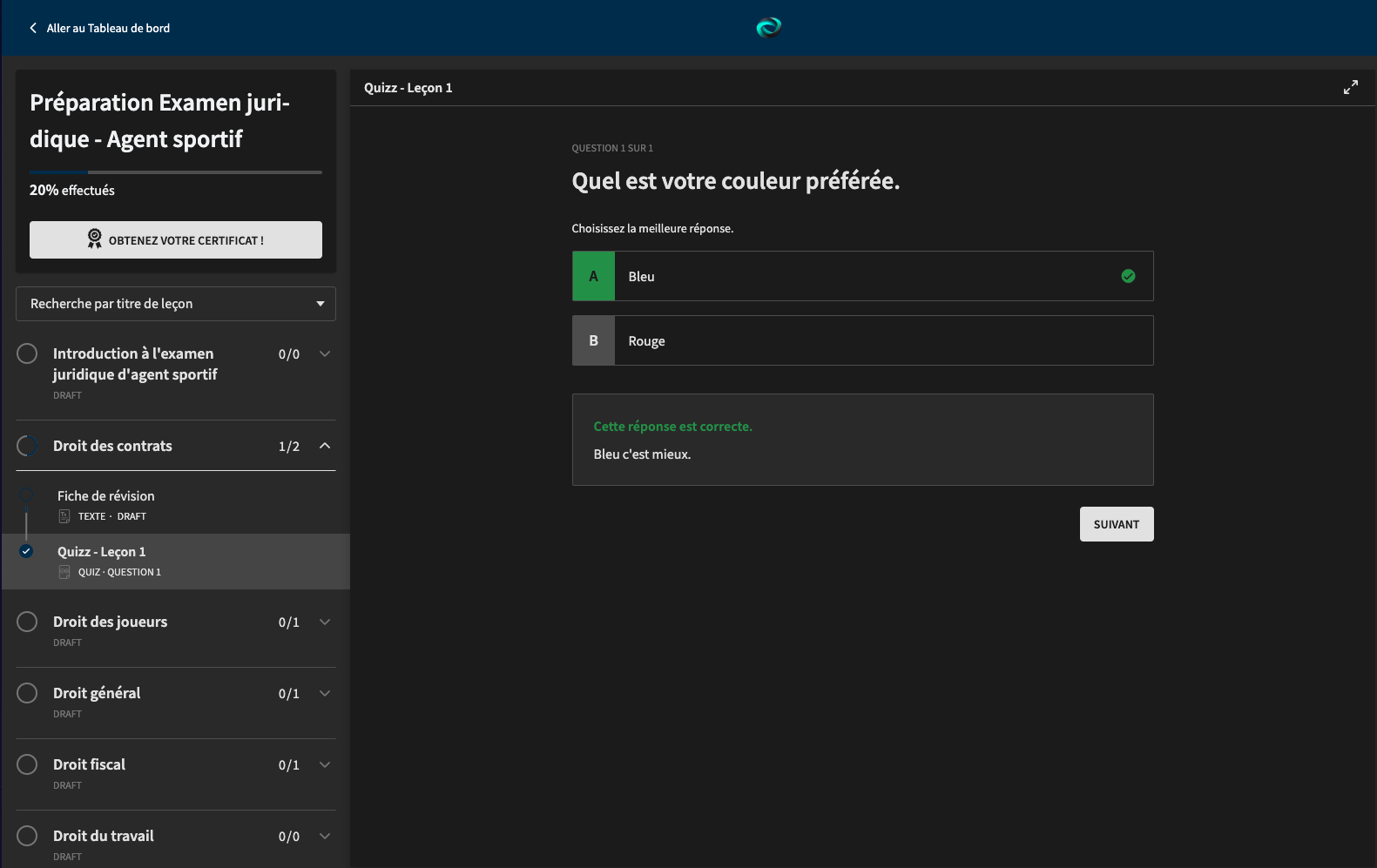Toggle the Droit des joueurs completion circle

[x=27, y=622]
